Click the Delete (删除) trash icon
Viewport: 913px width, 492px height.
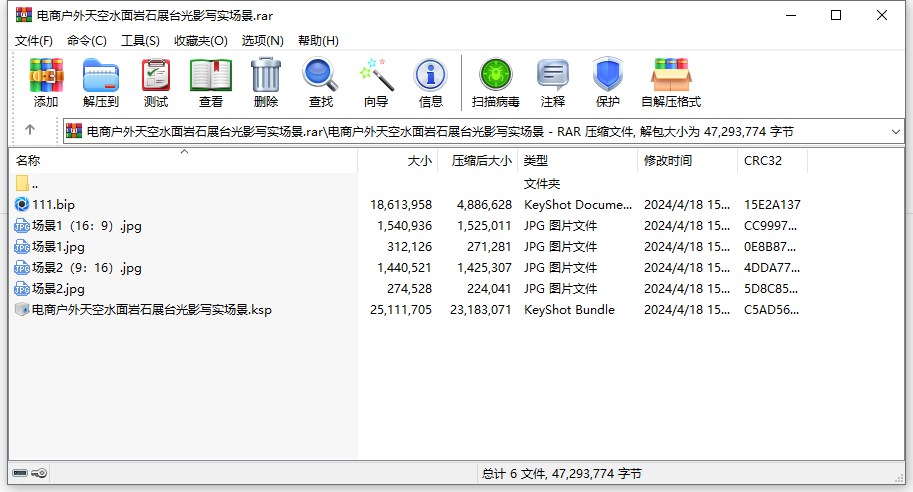[266, 76]
